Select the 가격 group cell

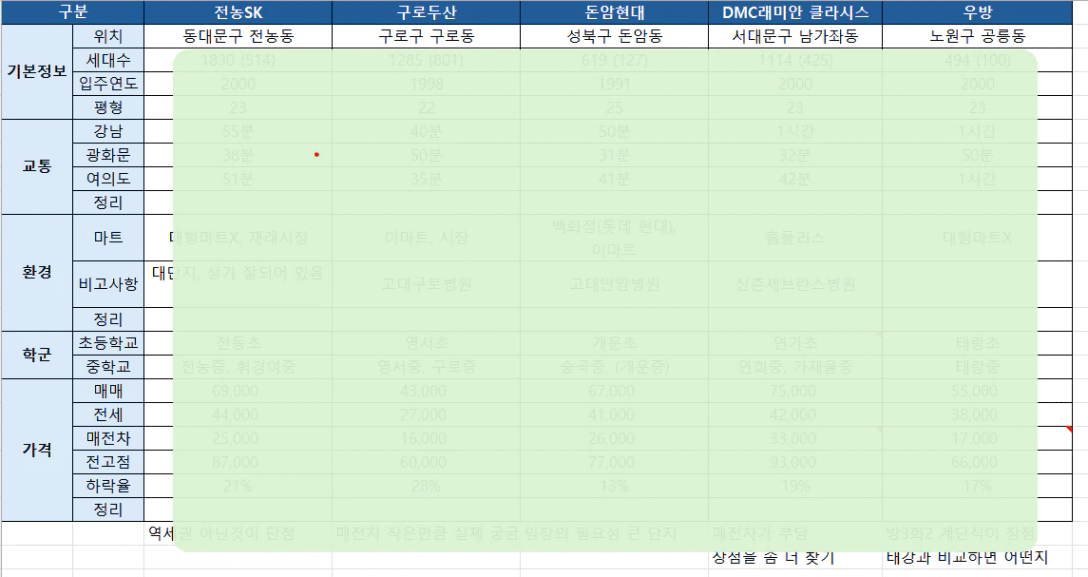click(x=37, y=450)
